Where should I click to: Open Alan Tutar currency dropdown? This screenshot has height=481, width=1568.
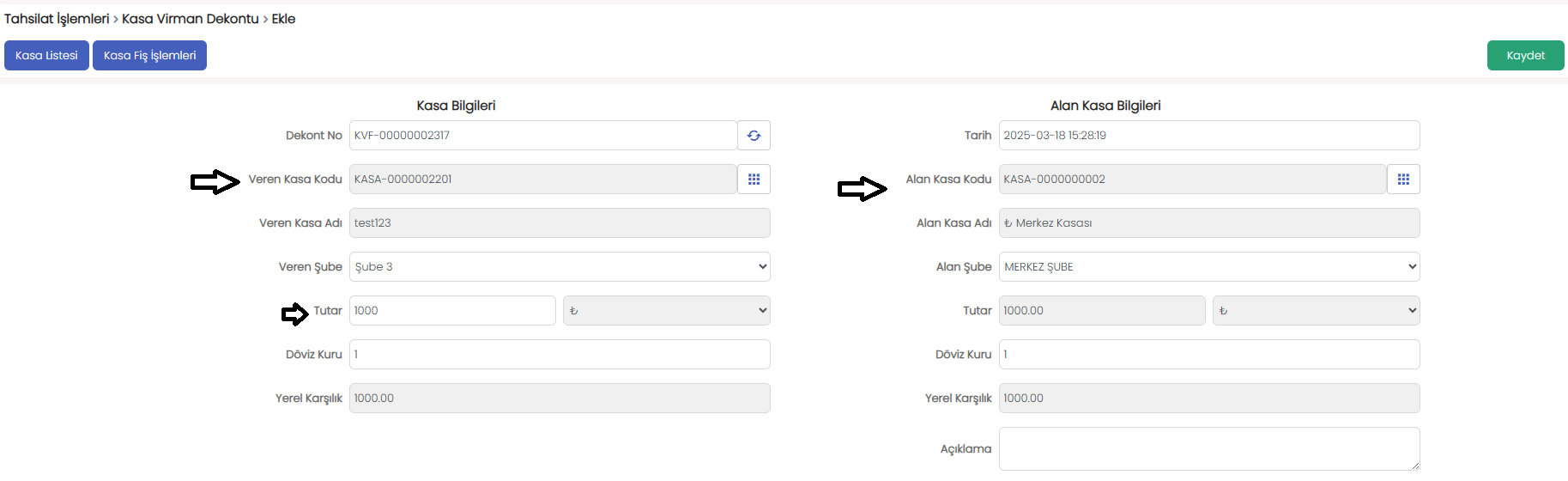(1316, 311)
